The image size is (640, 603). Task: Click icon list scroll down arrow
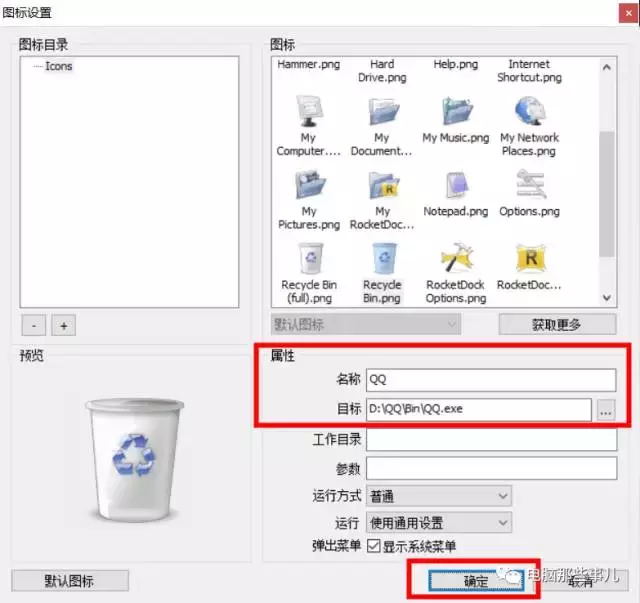tap(607, 298)
